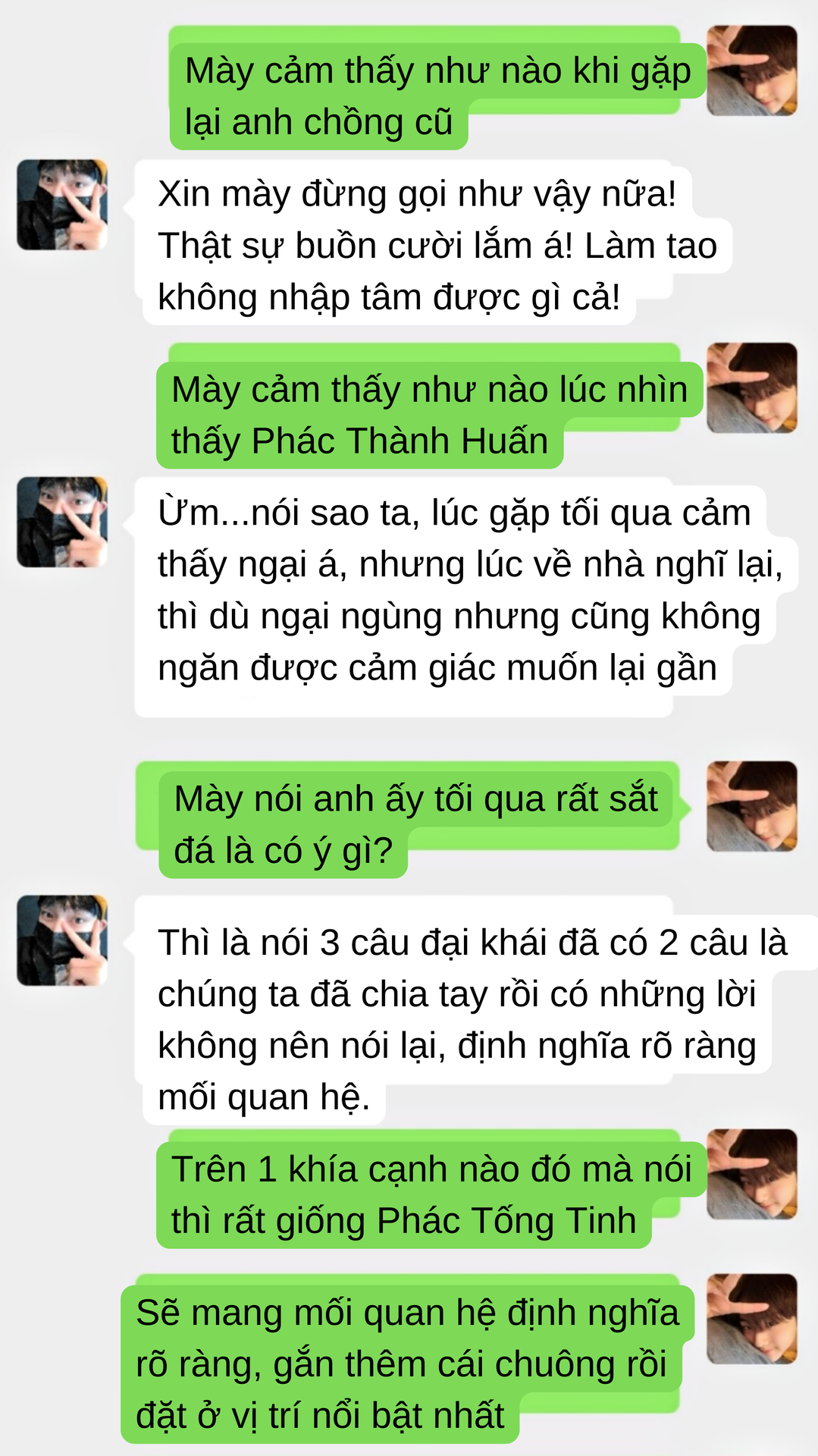Click the text 'mối quan hệ.' in white bubble

coord(264,1097)
